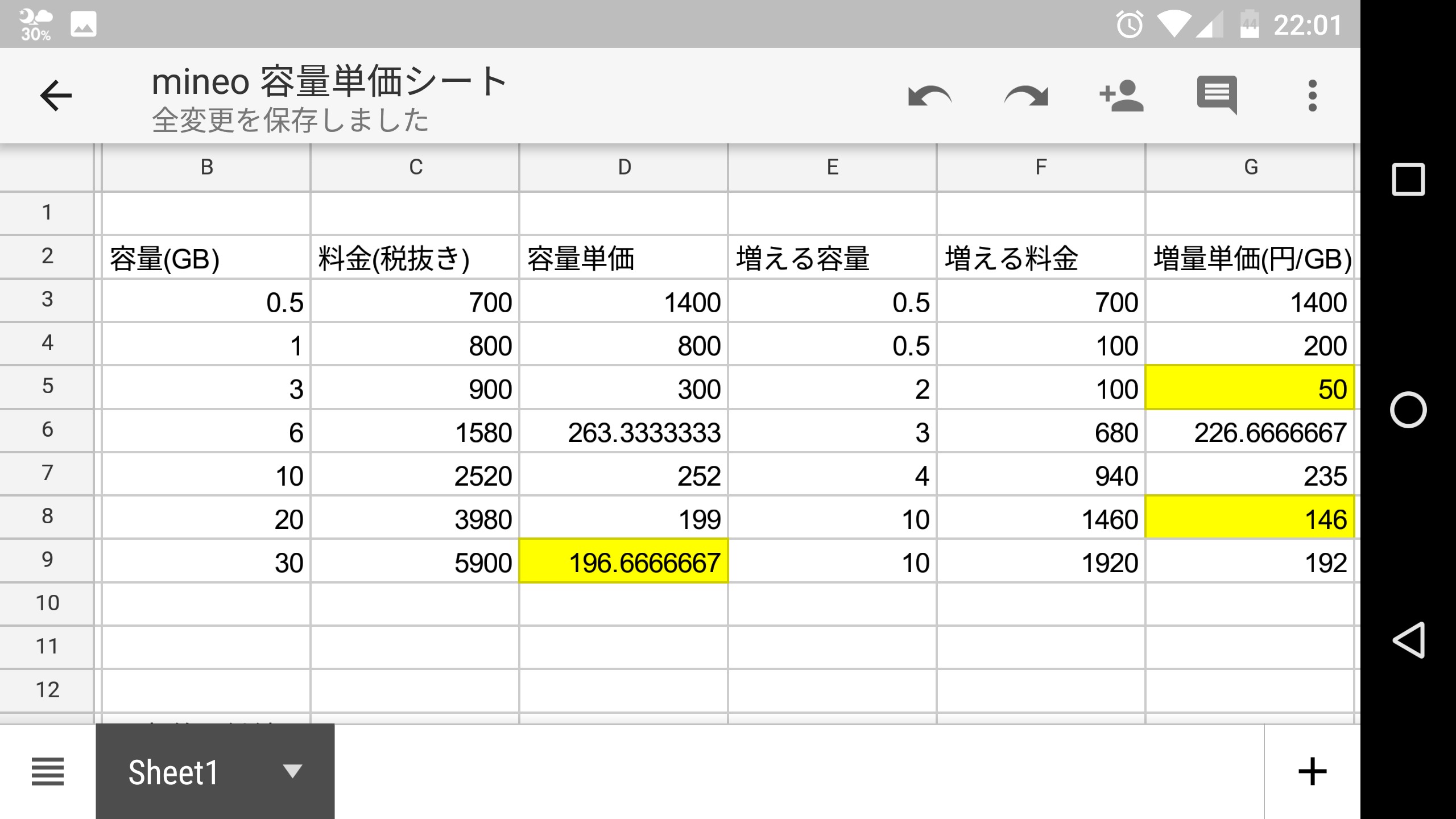Viewport: 1456px width, 819px height.
Task: Select the cell labeled 増量単価(円/GB)
Action: click(1250, 258)
